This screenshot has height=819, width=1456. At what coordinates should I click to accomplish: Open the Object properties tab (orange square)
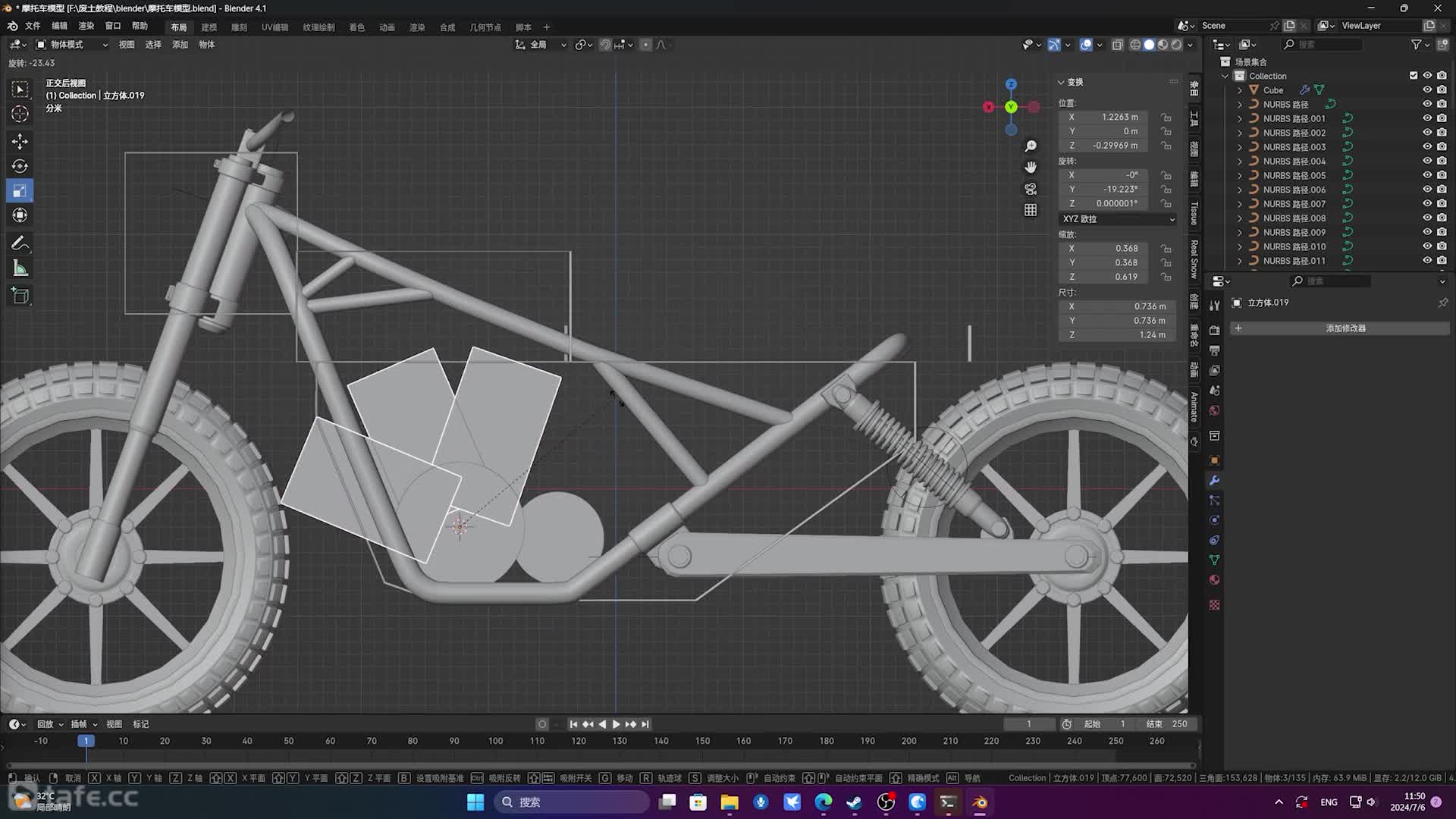click(x=1214, y=460)
